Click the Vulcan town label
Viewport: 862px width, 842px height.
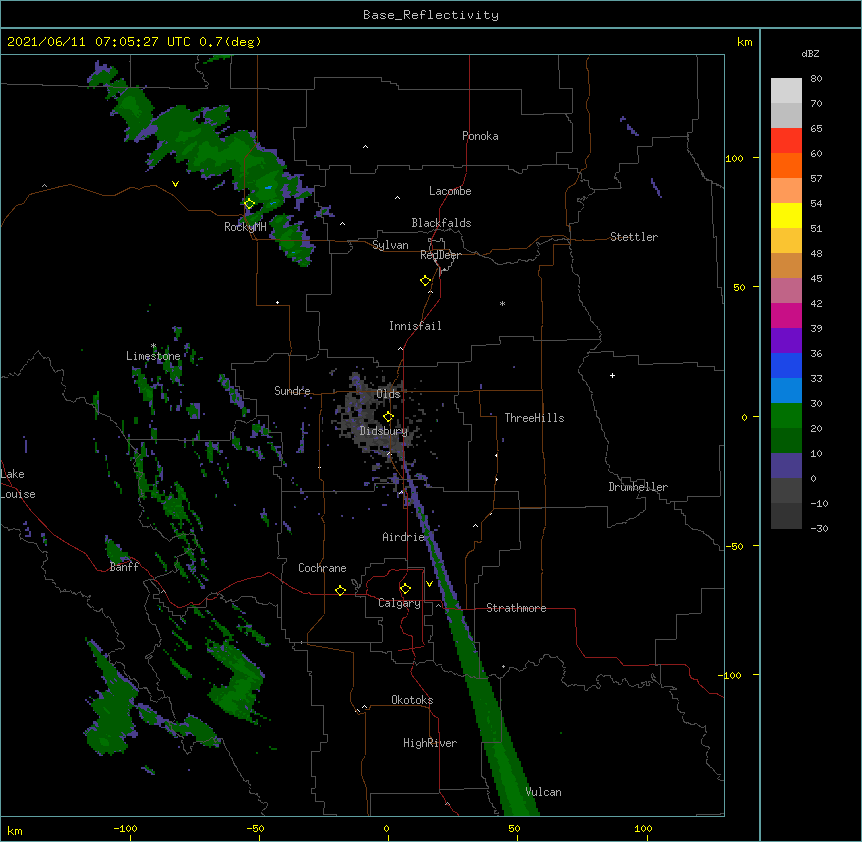click(543, 792)
